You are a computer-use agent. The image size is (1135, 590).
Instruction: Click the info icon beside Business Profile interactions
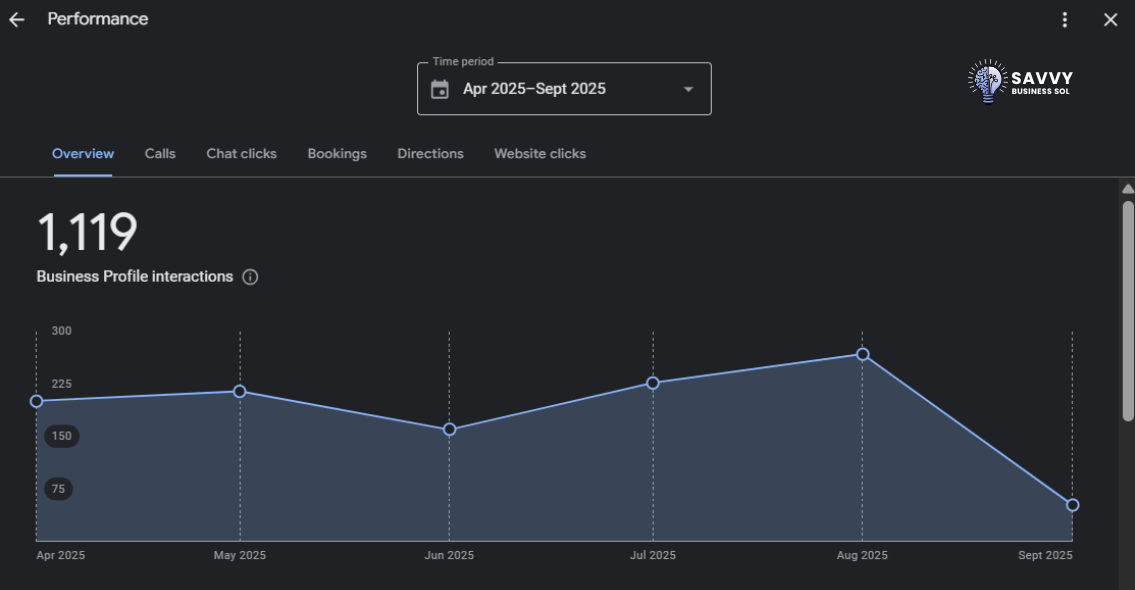click(250, 277)
